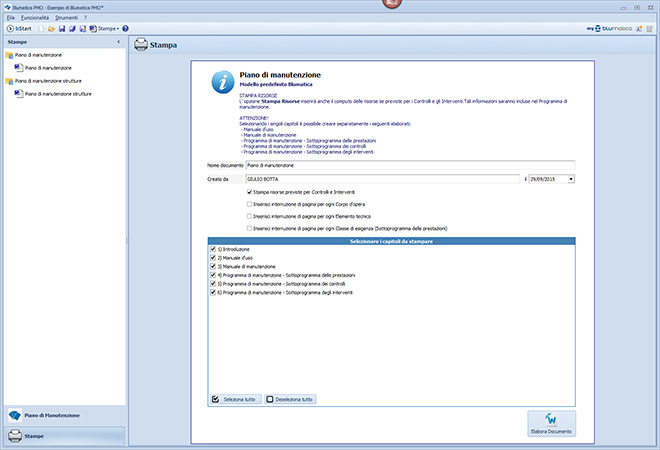660x450 pixels.
Task: Select the Piano di manutenzione document item
Action: [x=48, y=68]
